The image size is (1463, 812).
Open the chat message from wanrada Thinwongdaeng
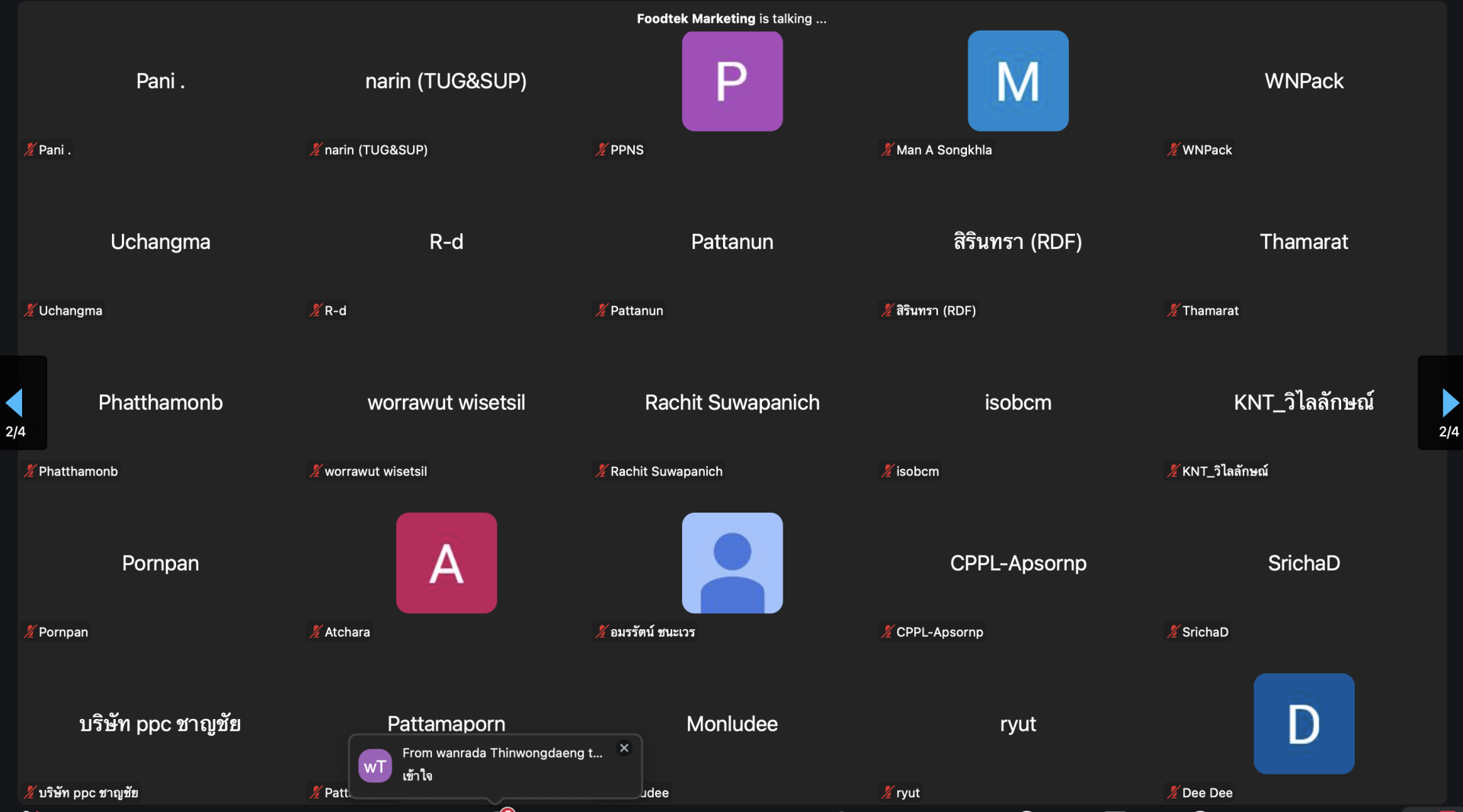pyautogui.click(x=501, y=764)
